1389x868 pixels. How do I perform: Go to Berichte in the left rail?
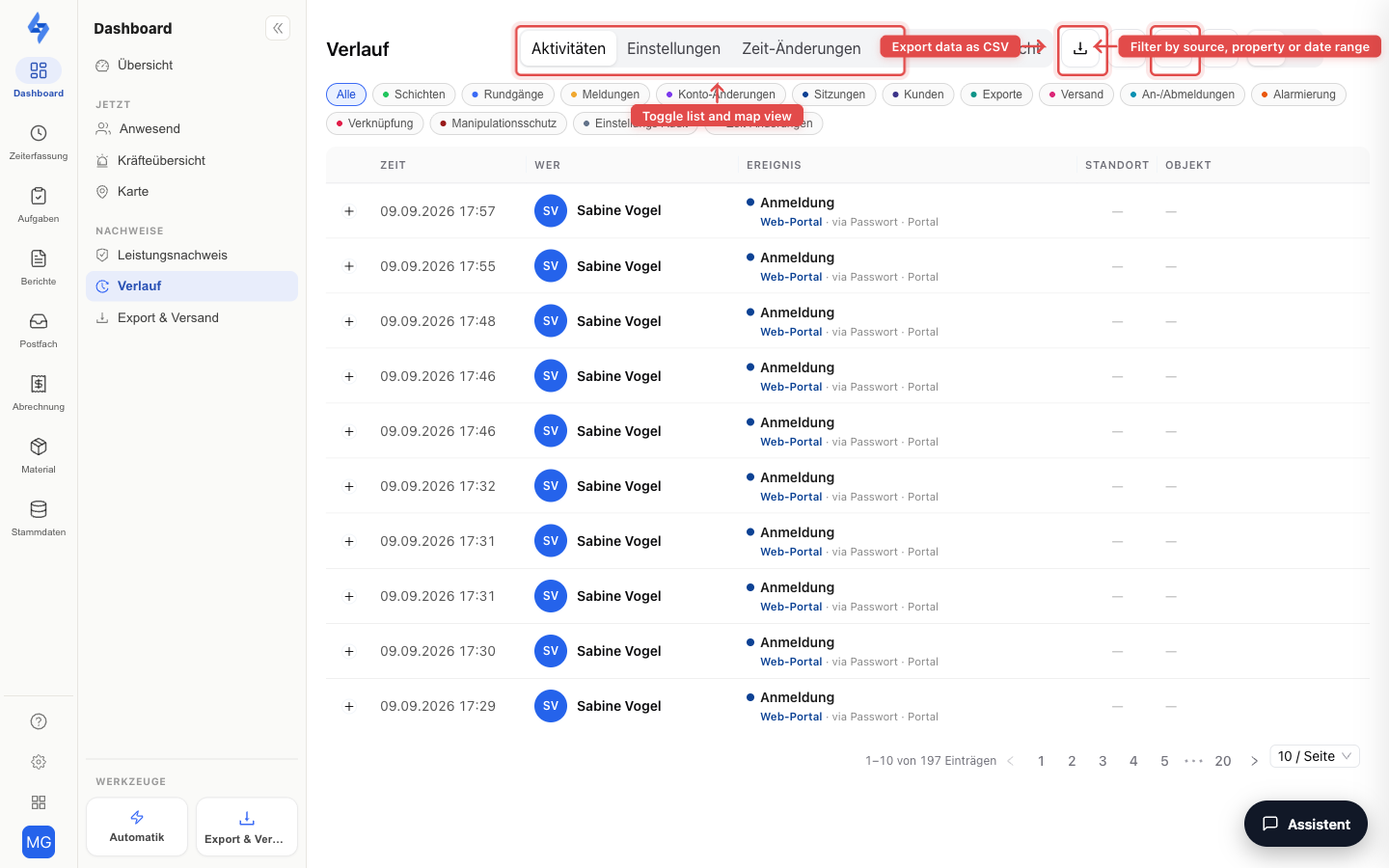point(39,267)
